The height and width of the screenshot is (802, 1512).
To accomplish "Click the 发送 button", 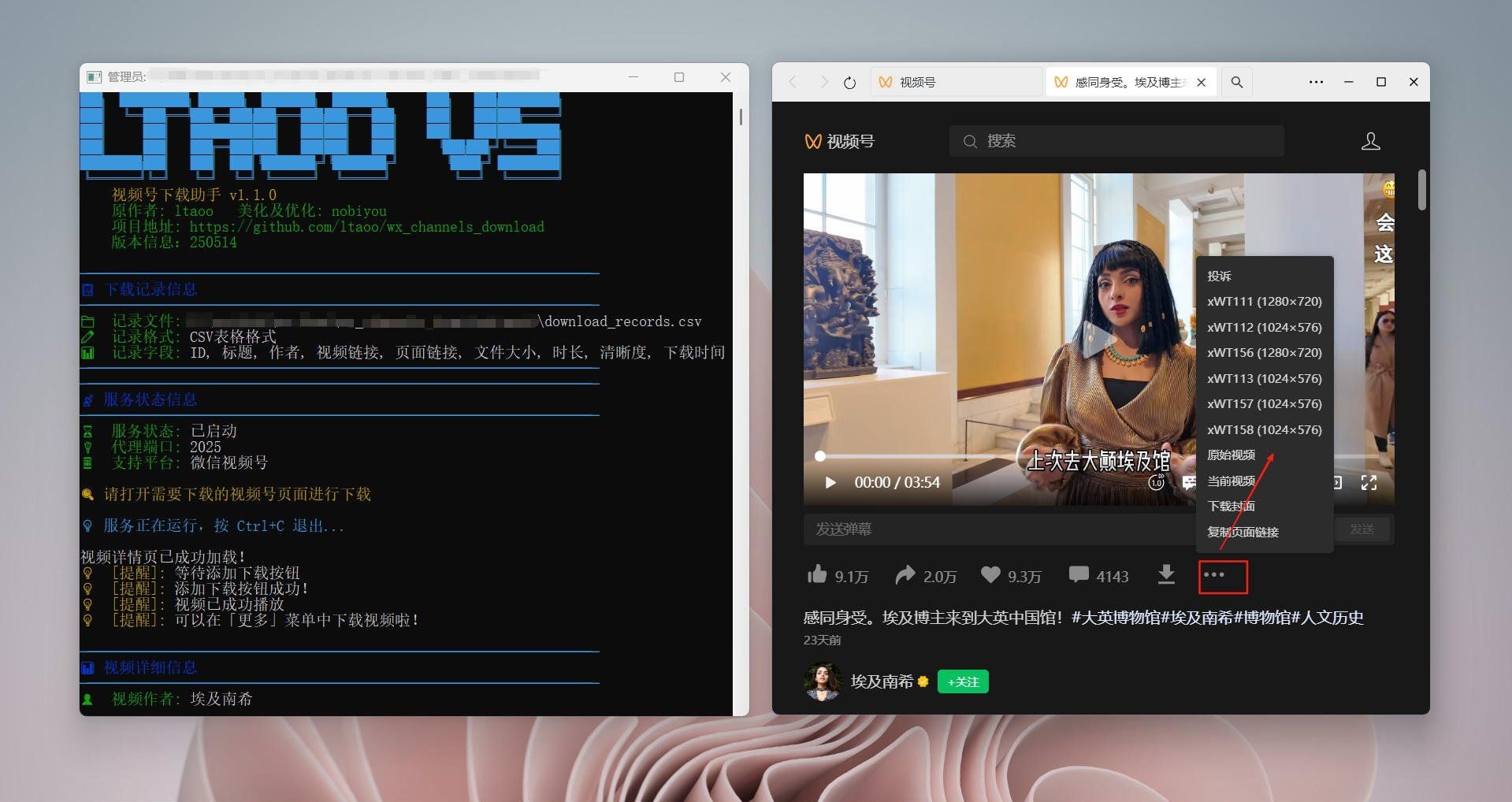I will pyautogui.click(x=1362, y=529).
